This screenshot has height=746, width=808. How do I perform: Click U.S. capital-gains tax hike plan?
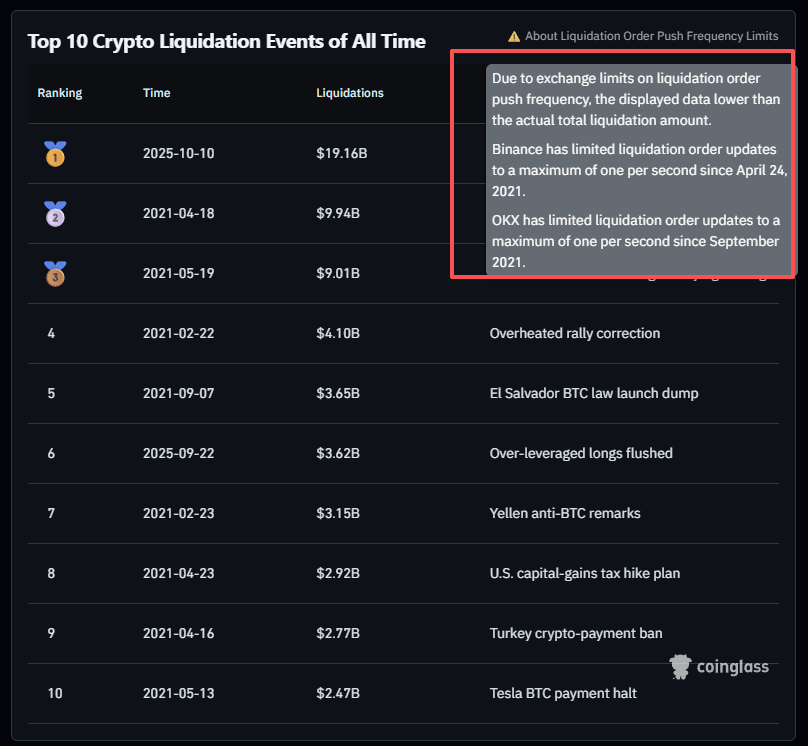[585, 573]
